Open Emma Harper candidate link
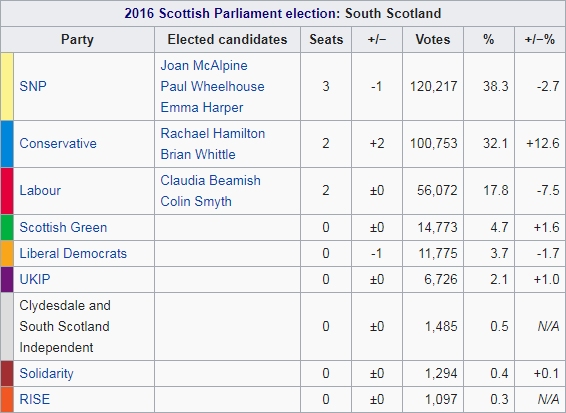Viewport: 566px width, 413px height. click(x=202, y=107)
